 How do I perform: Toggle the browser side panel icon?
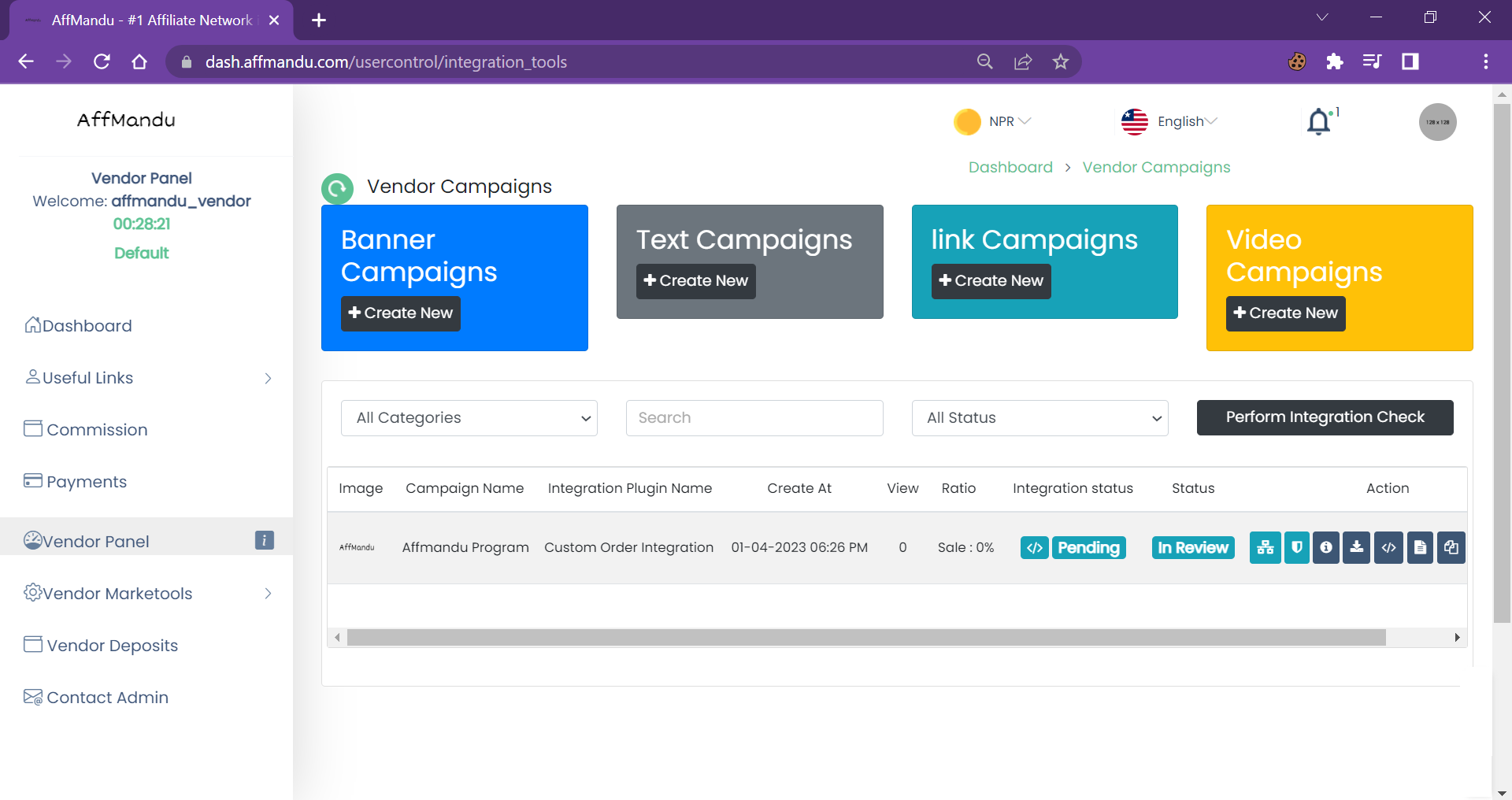tap(1410, 61)
